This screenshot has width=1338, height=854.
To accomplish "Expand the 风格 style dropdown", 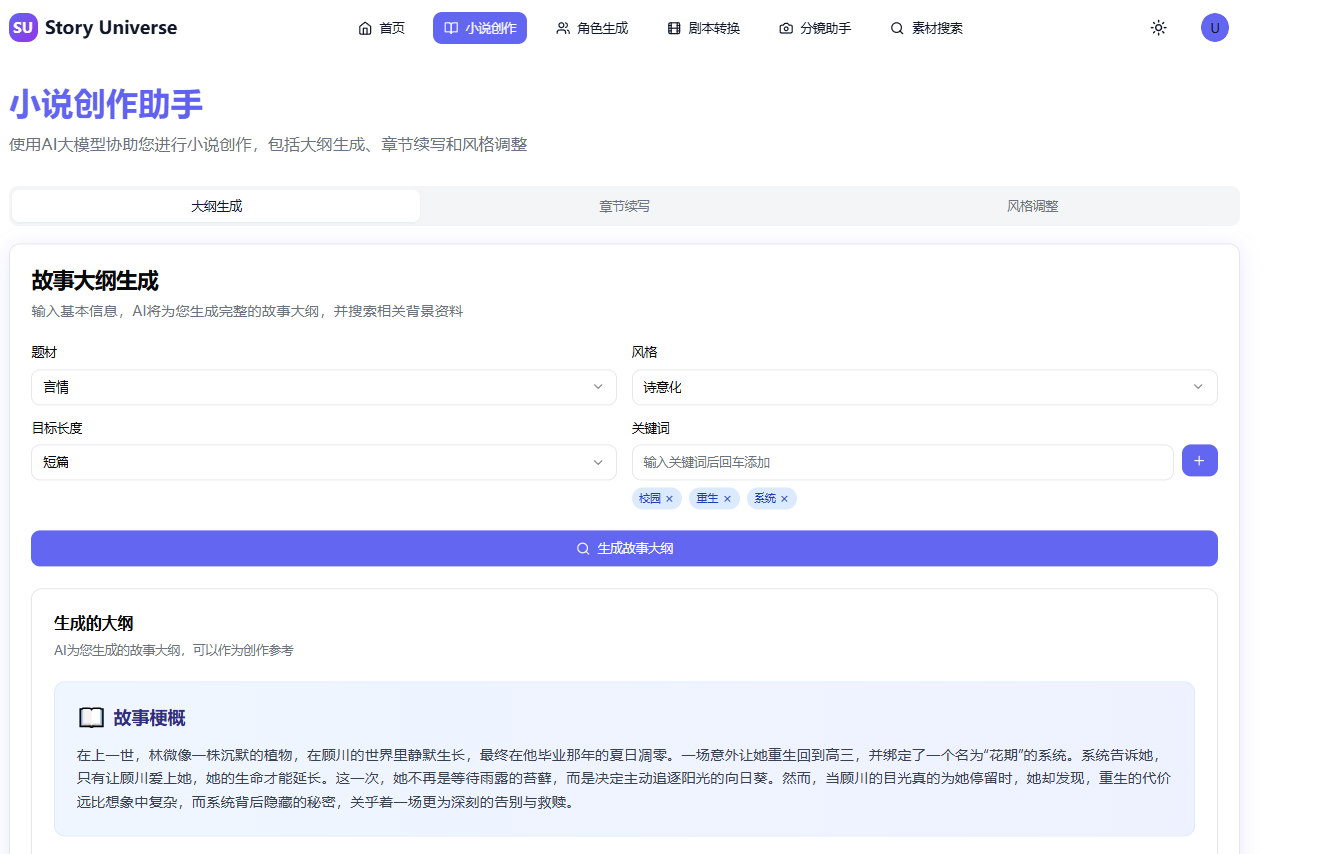I will click(923, 387).
